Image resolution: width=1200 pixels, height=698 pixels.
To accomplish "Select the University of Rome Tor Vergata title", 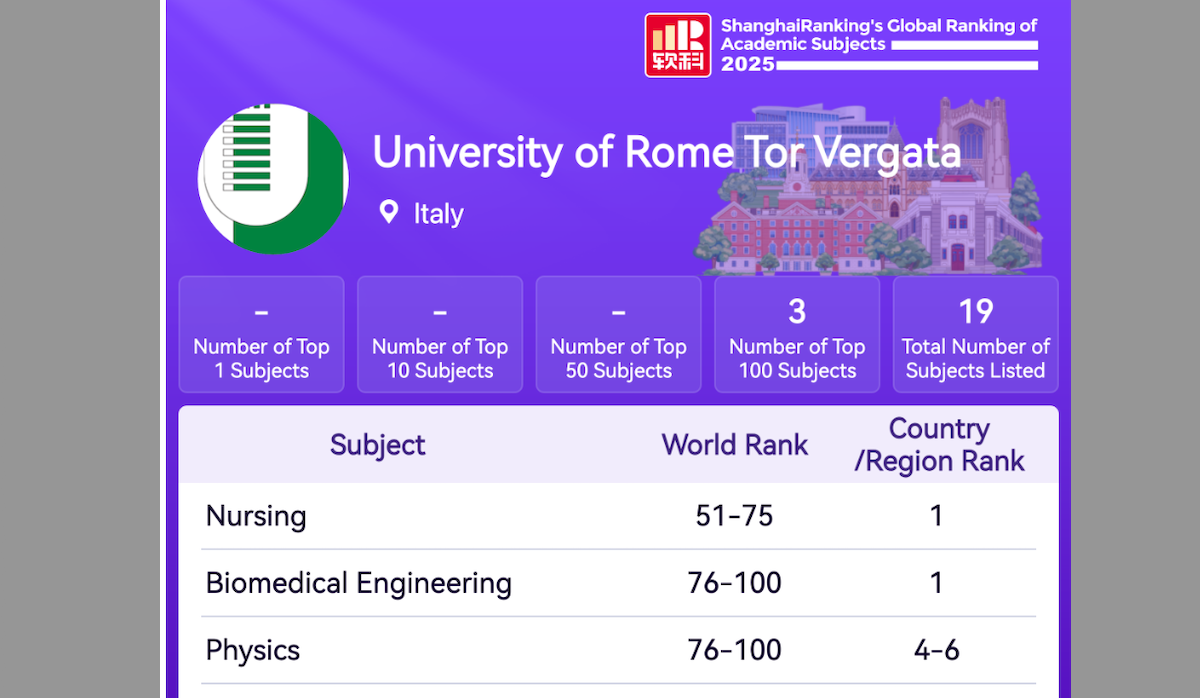I will [666, 152].
